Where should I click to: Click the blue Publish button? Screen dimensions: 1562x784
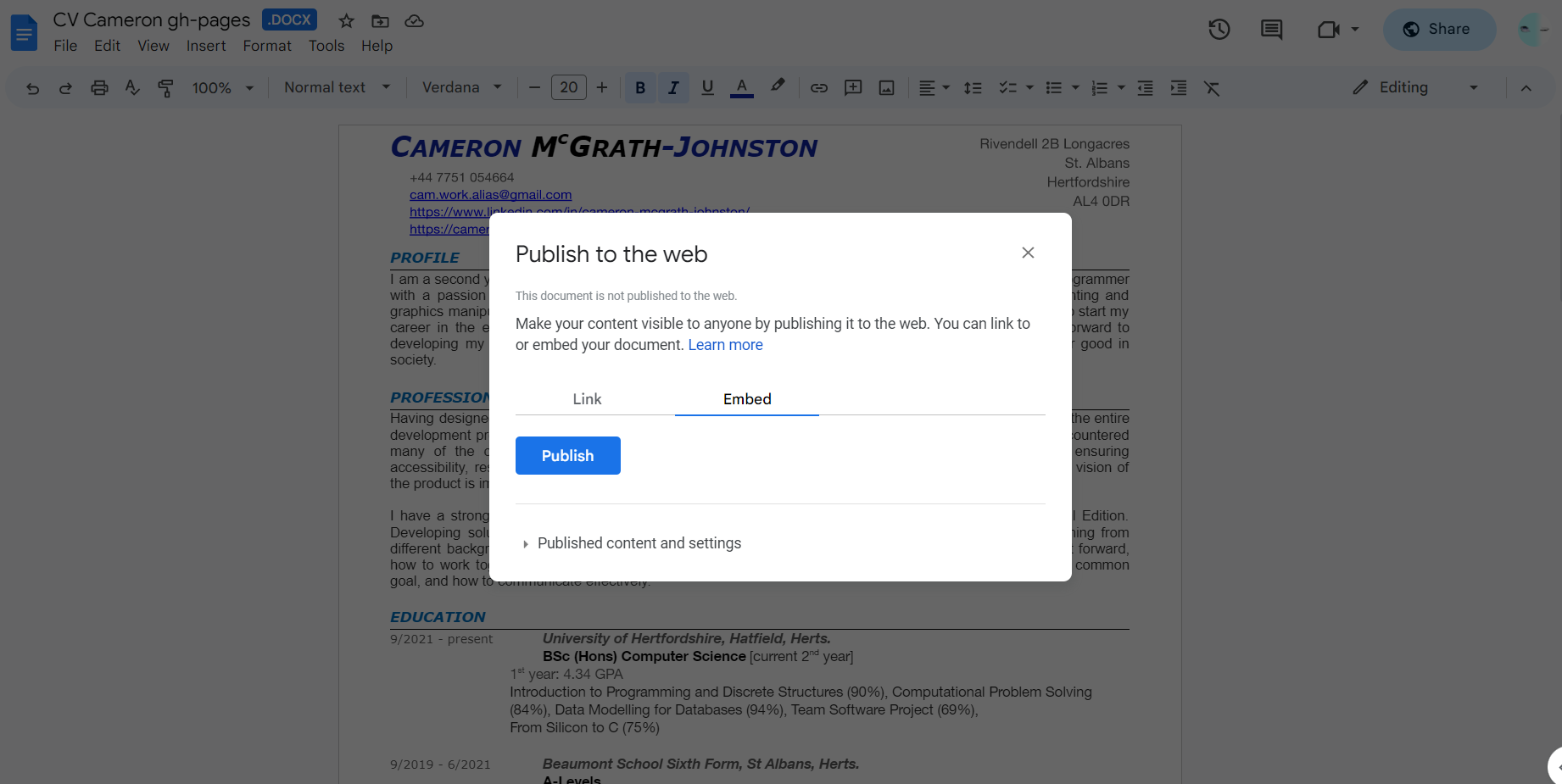point(568,455)
